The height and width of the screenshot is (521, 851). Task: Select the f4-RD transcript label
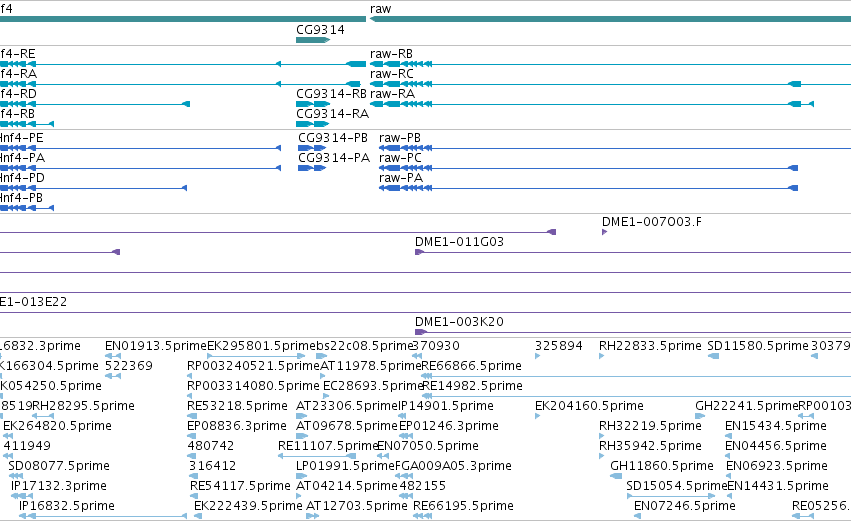click(x=18, y=94)
